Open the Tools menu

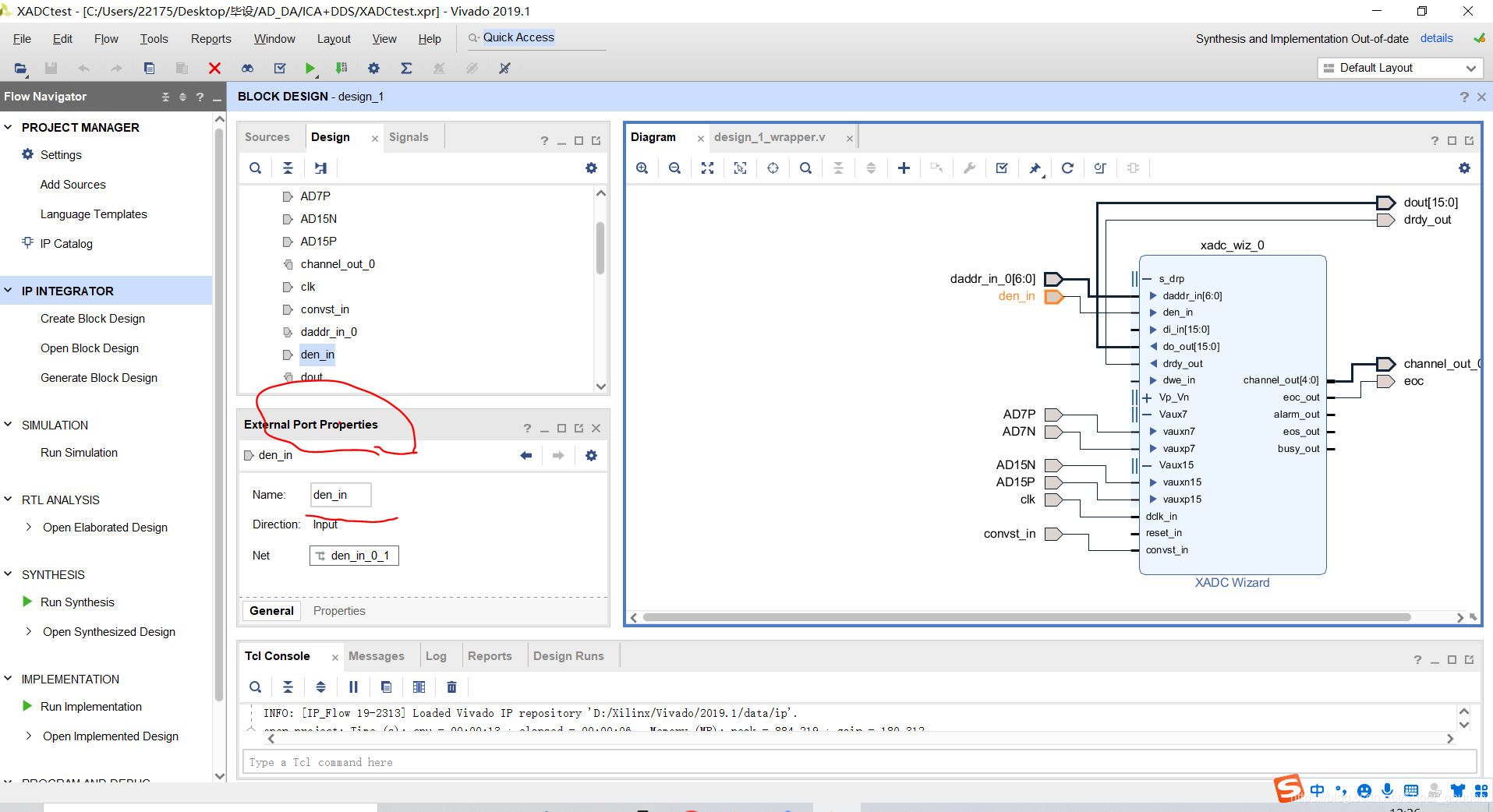click(x=154, y=39)
